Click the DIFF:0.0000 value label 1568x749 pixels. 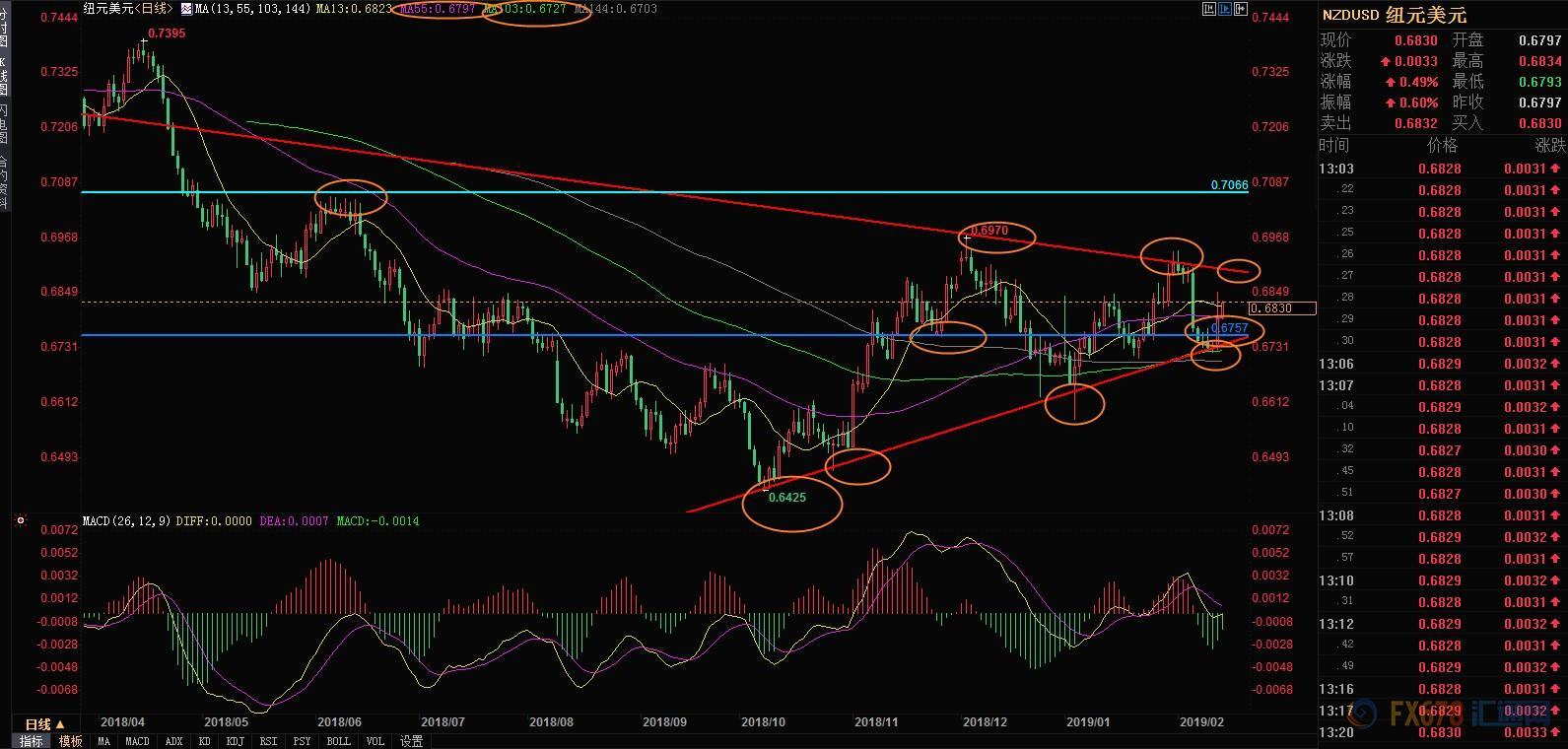(x=214, y=520)
